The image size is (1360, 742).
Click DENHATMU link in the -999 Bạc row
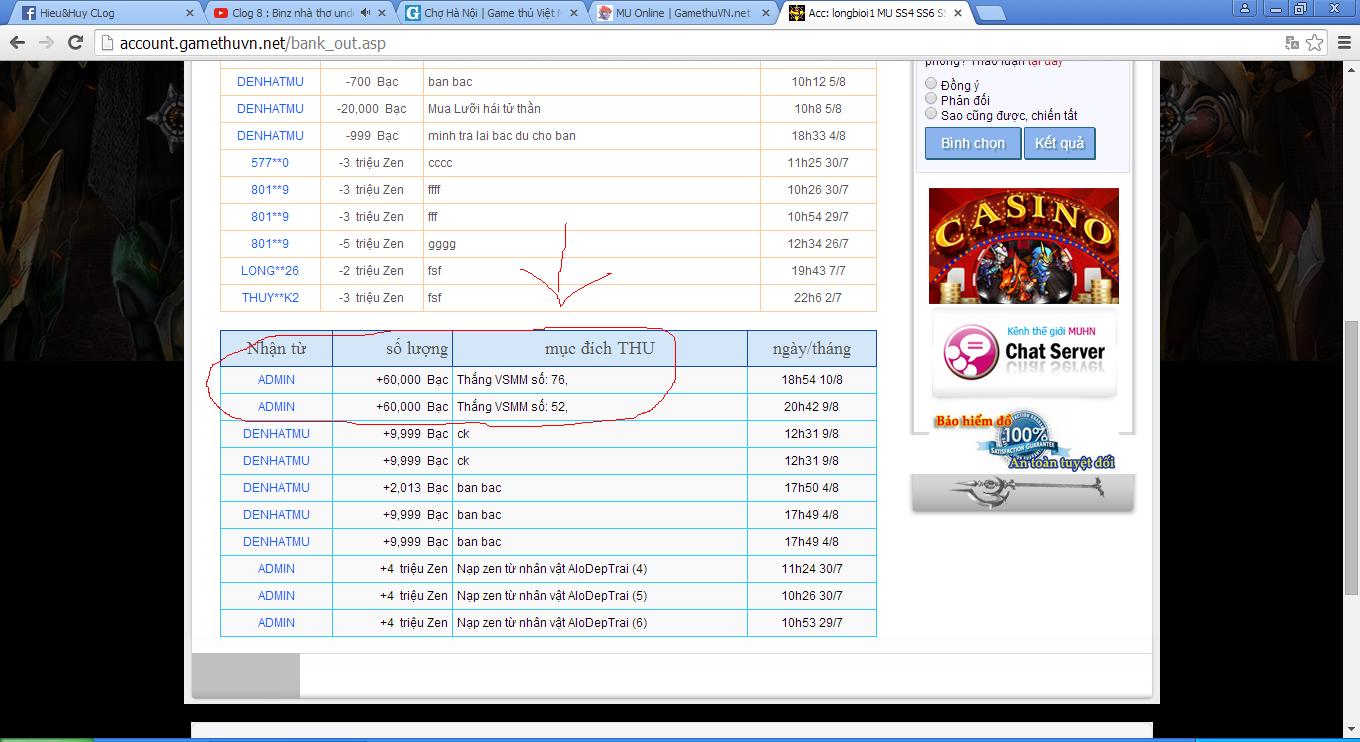click(270, 135)
